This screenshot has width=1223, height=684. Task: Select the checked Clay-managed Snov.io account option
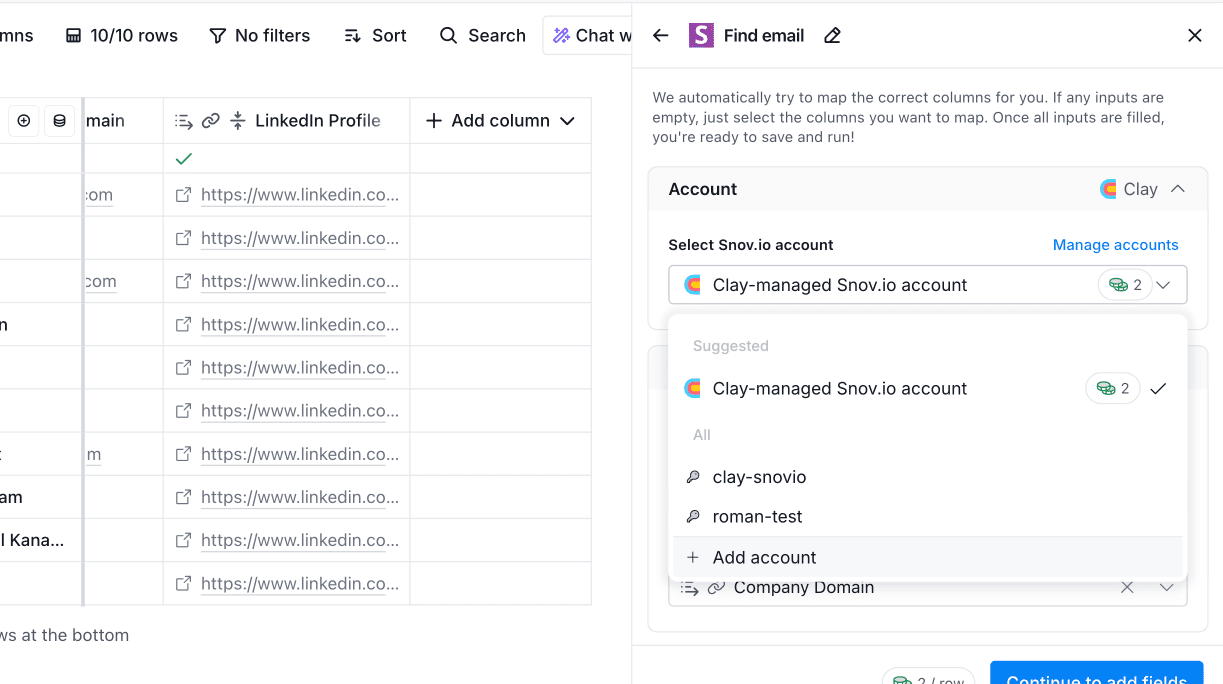[840, 389]
